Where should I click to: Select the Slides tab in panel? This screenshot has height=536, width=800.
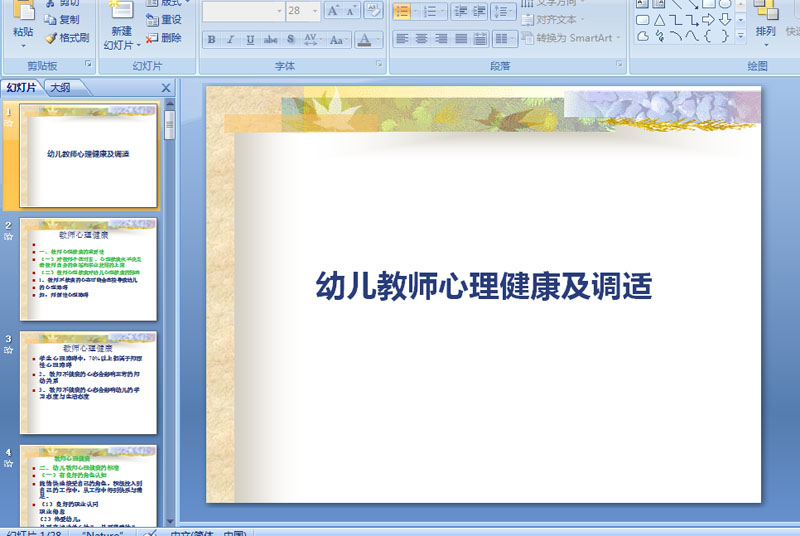click(22, 88)
